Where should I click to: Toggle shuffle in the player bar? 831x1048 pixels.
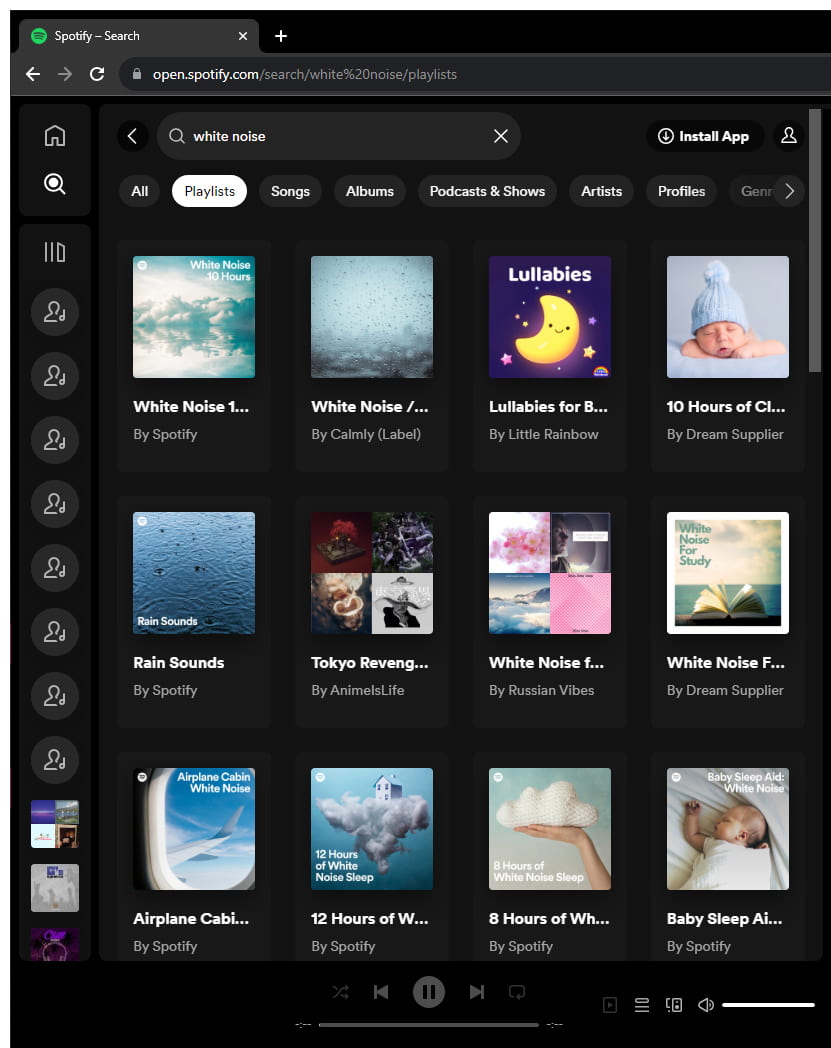(340, 992)
